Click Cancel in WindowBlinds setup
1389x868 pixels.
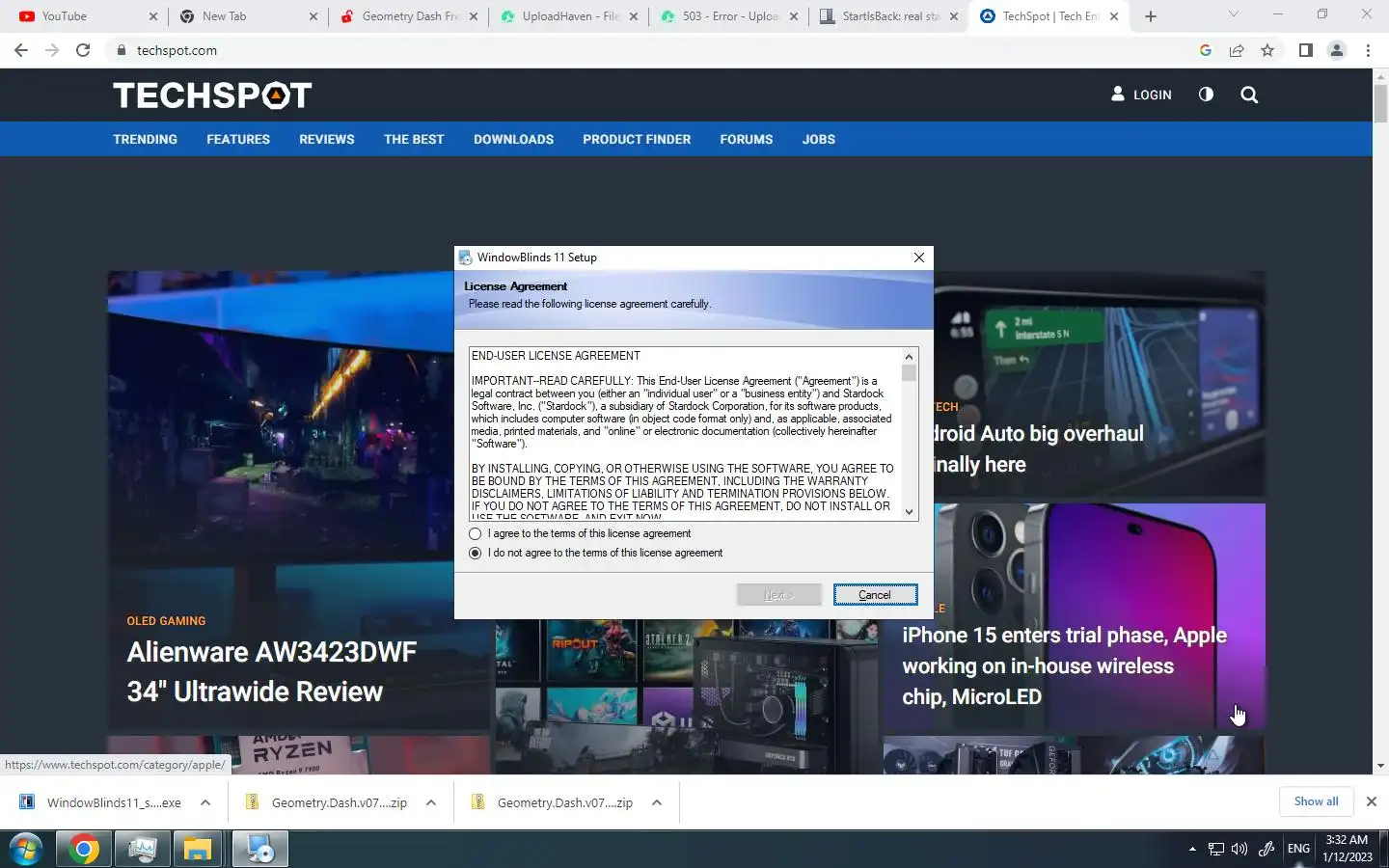coord(875,595)
